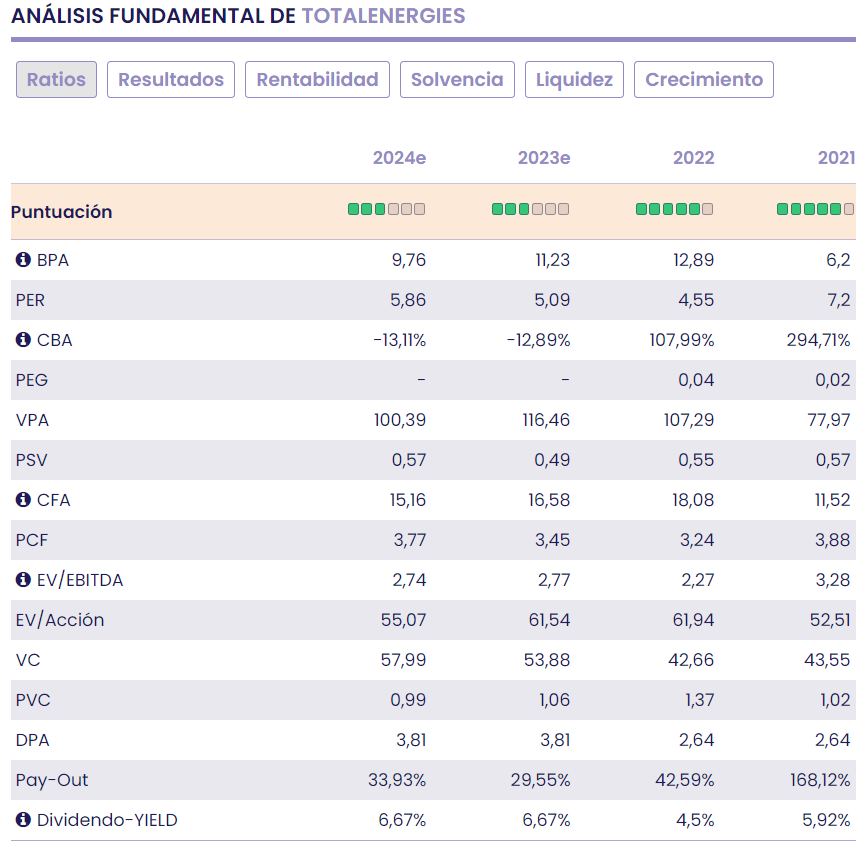Click the 2021 column header
The height and width of the screenshot is (858, 866).
pos(836,158)
